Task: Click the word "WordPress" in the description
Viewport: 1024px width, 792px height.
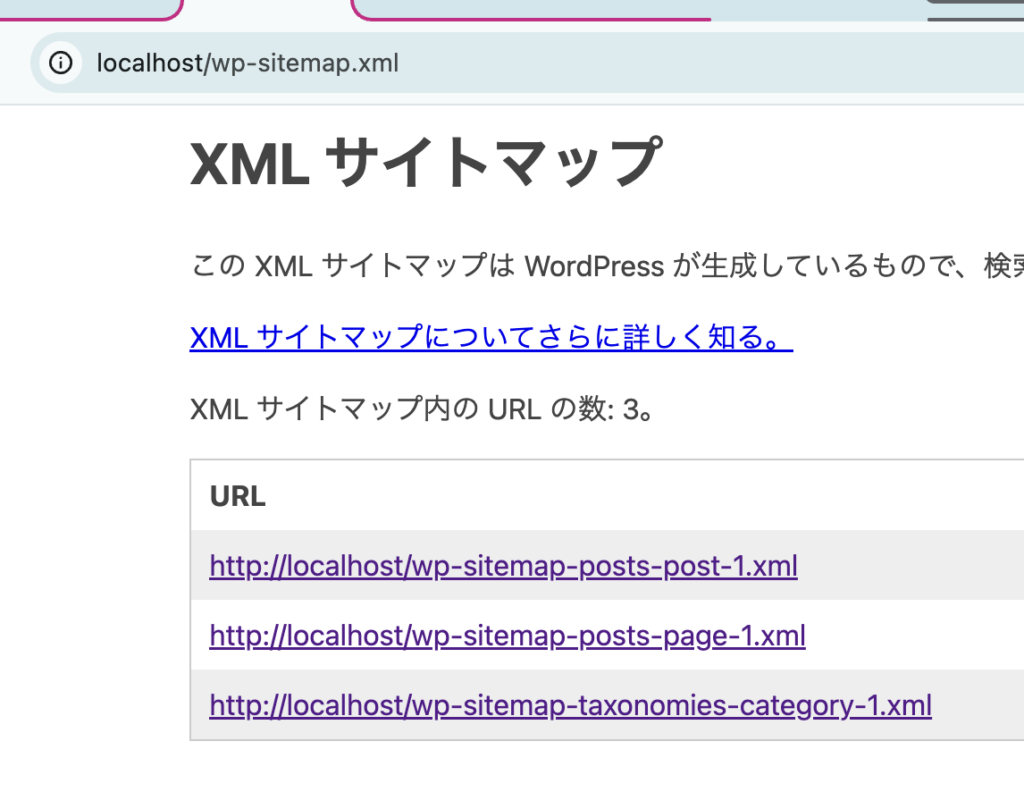Action: pos(594,267)
